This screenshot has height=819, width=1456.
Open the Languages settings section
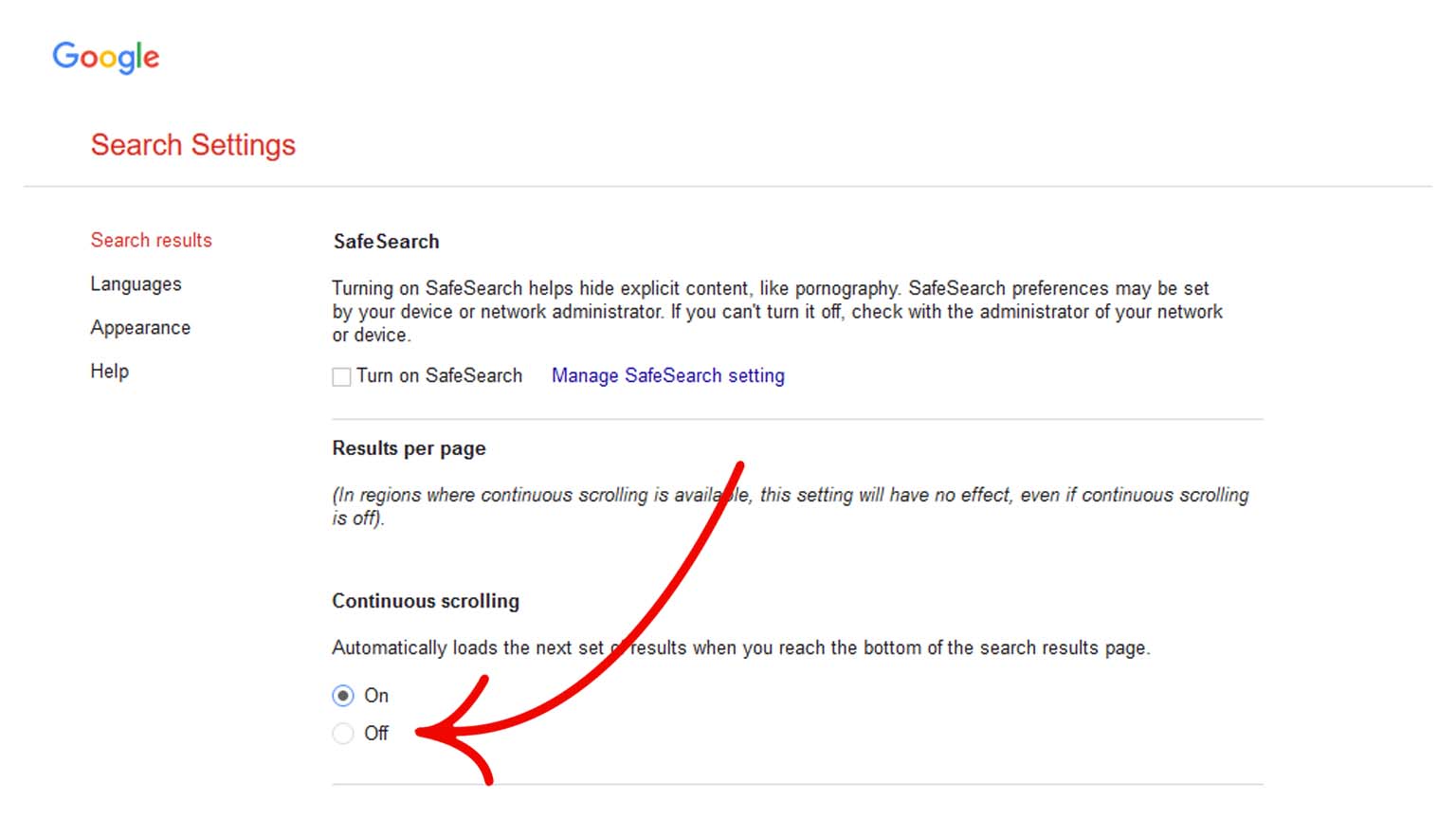[136, 283]
